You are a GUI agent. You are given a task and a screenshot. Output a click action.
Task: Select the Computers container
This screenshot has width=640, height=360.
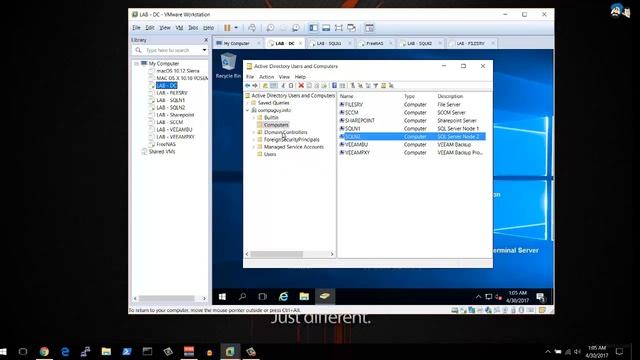pos(276,125)
